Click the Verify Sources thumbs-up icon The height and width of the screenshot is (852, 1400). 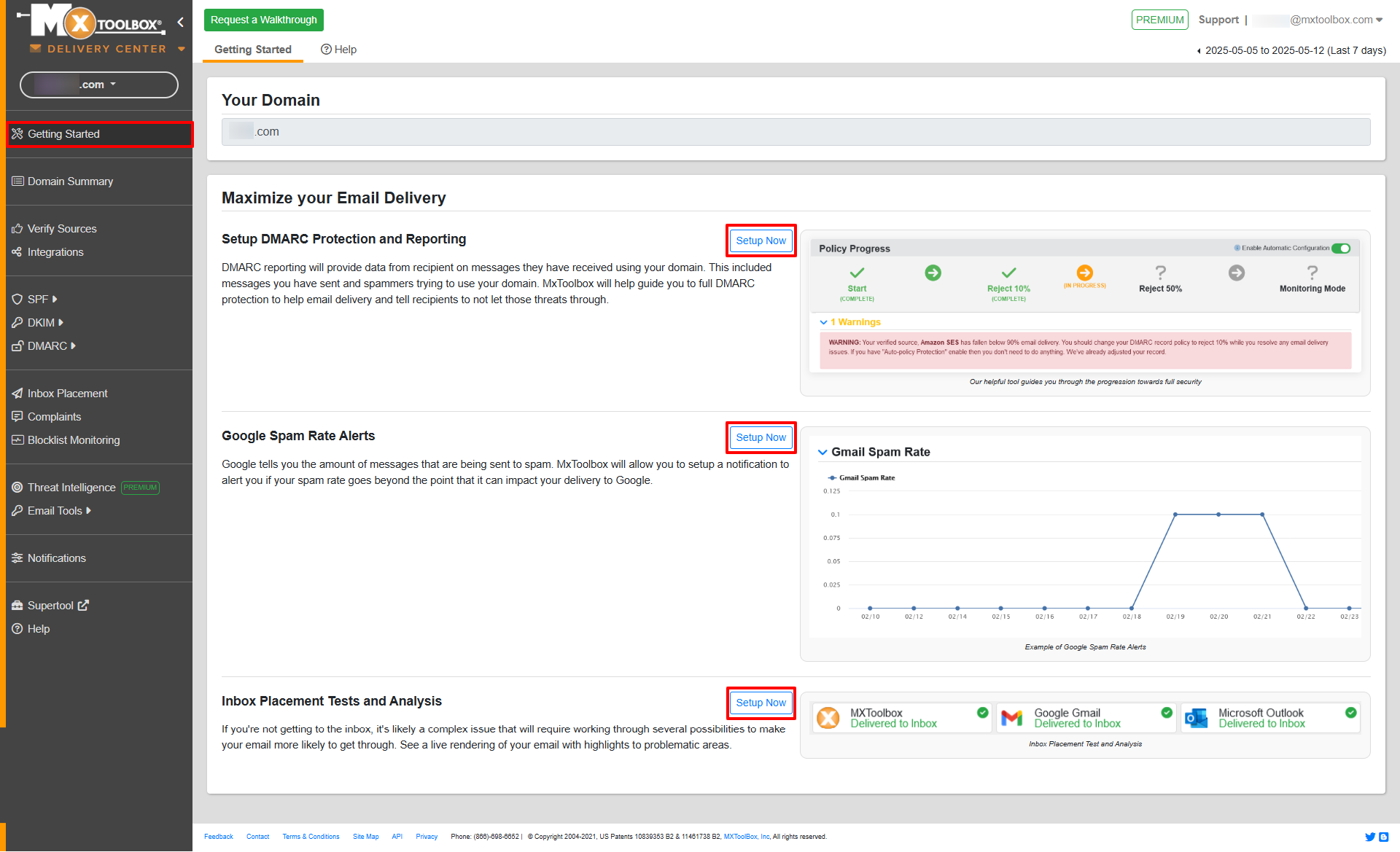(17, 229)
